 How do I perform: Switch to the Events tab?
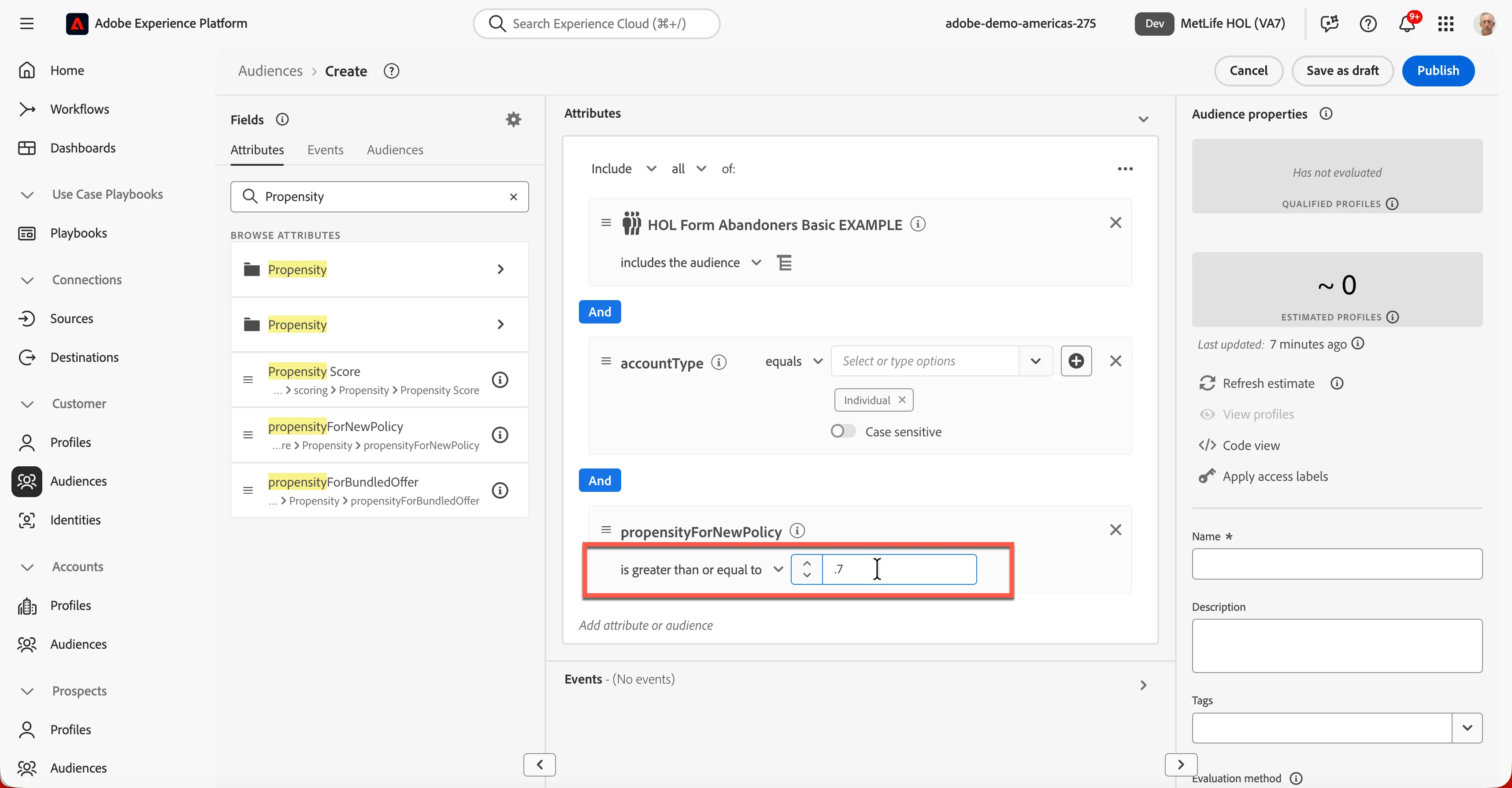(x=325, y=150)
